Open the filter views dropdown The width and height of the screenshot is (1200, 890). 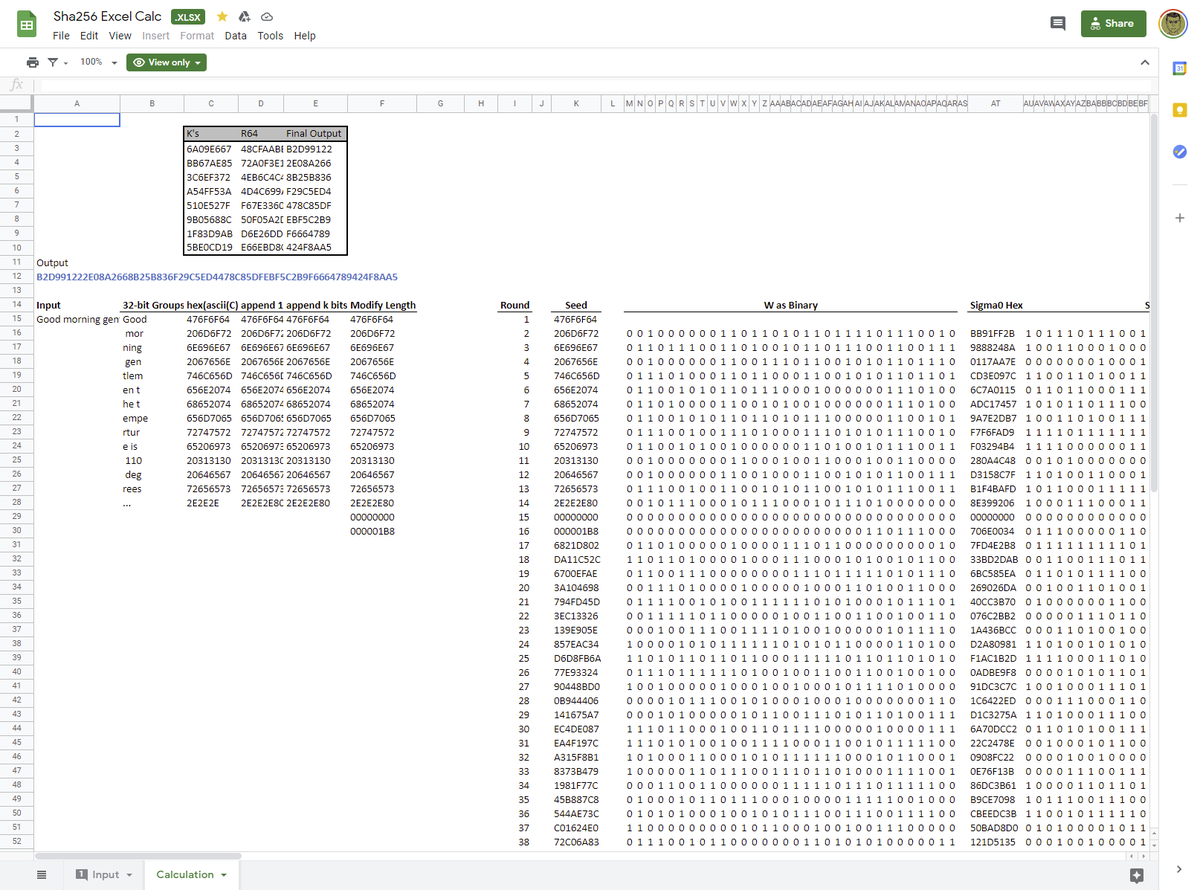tap(58, 62)
